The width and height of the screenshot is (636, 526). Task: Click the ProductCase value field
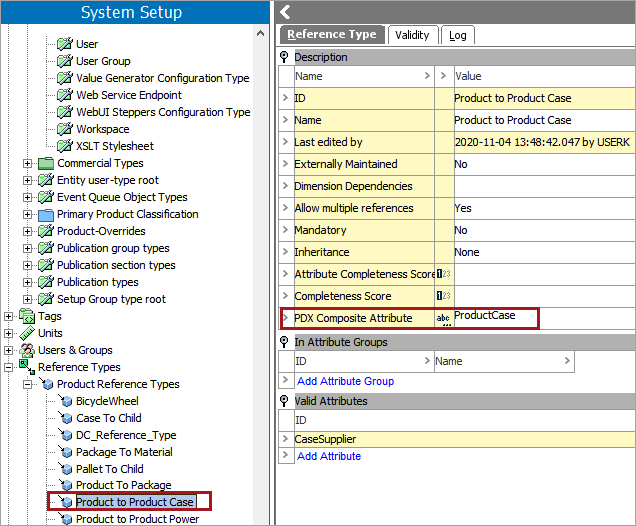click(x=494, y=317)
